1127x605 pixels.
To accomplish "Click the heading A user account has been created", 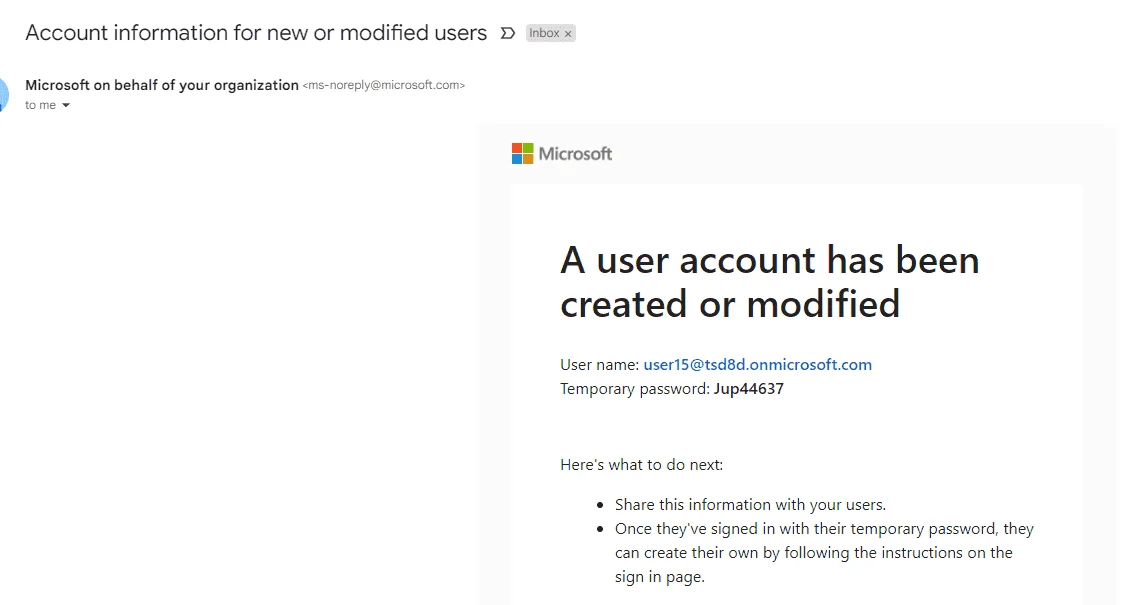I will click(x=769, y=282).
